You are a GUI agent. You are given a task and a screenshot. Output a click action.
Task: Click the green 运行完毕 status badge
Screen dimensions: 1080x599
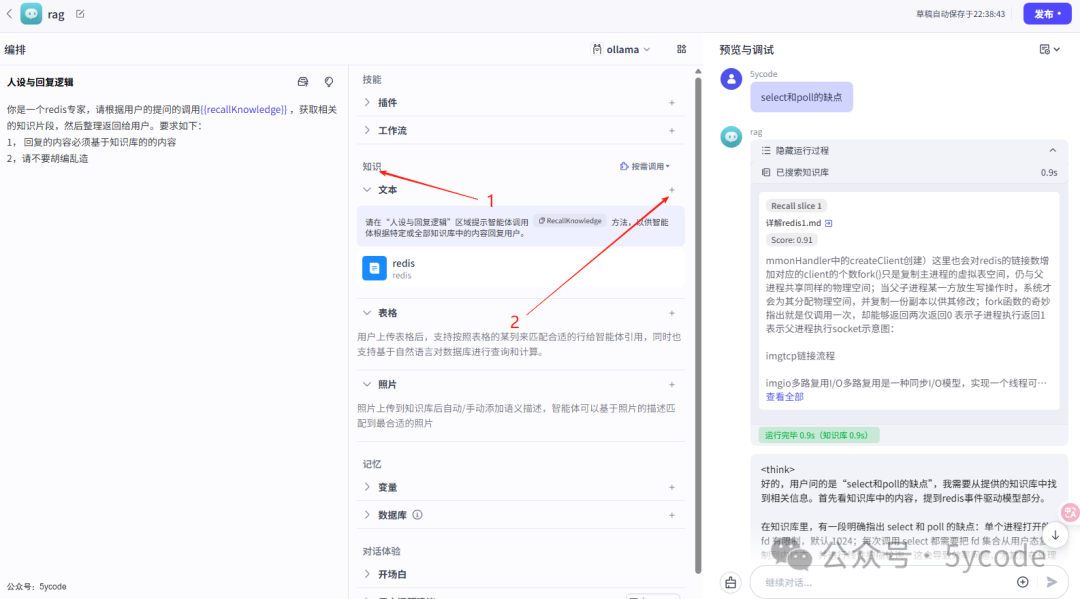coord(818,435)
